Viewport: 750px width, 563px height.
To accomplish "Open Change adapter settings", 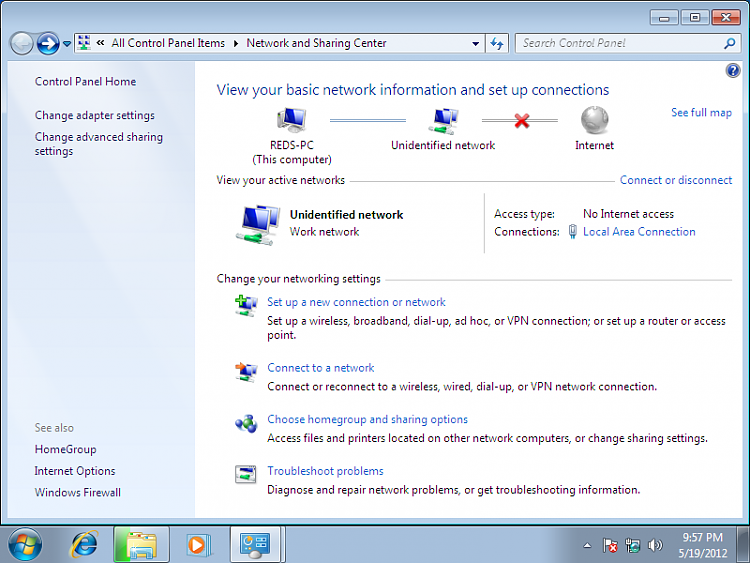I will (x=95, y=115).
